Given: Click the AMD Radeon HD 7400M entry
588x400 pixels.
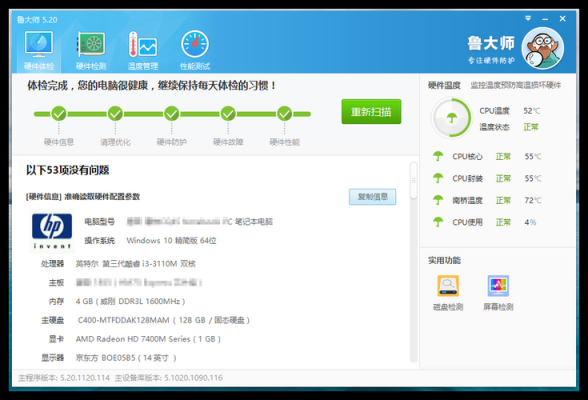Looking at the screenshot, I should tap(148, 339).
